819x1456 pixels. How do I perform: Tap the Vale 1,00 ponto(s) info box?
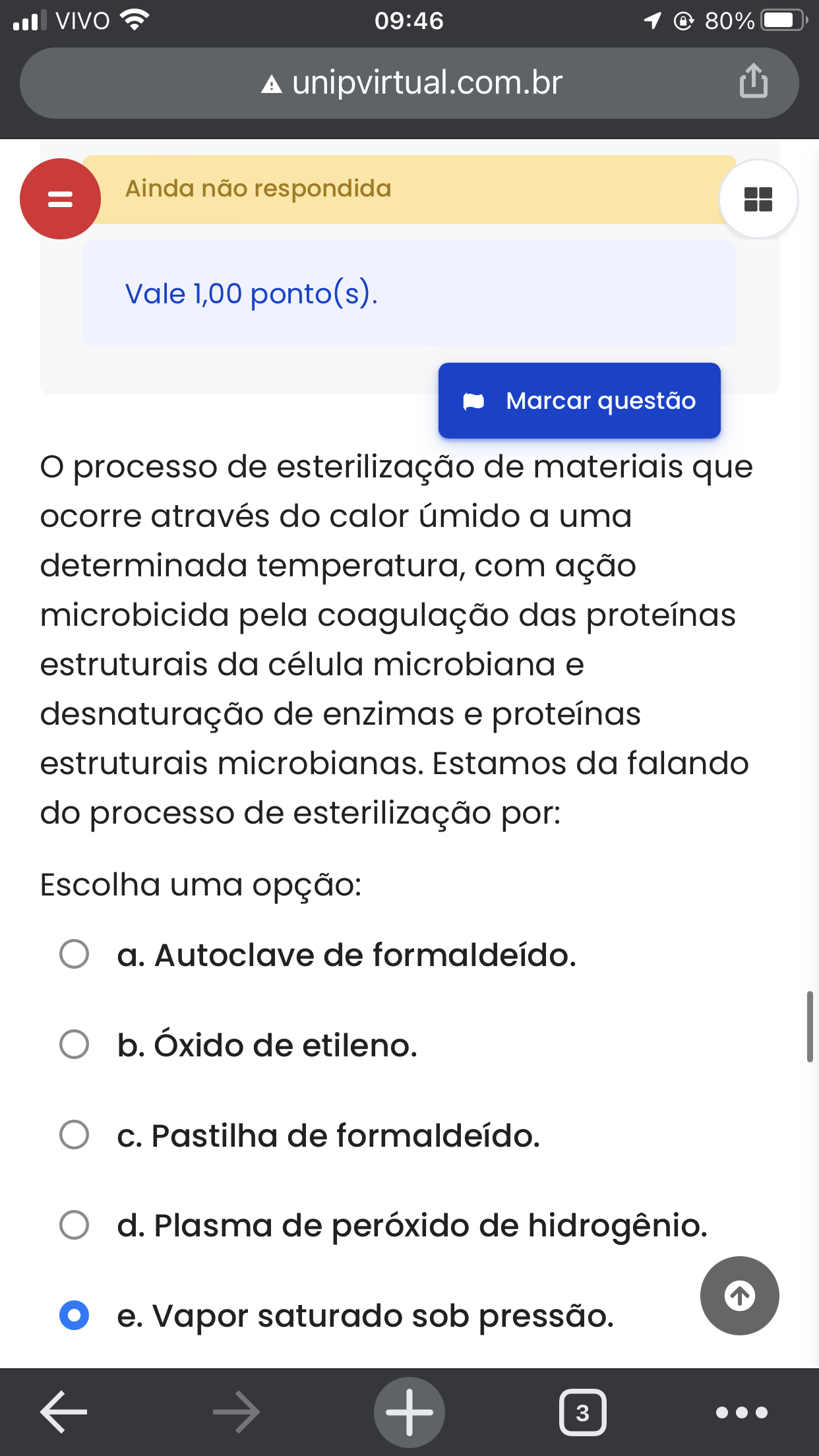[x=409, y=293]
